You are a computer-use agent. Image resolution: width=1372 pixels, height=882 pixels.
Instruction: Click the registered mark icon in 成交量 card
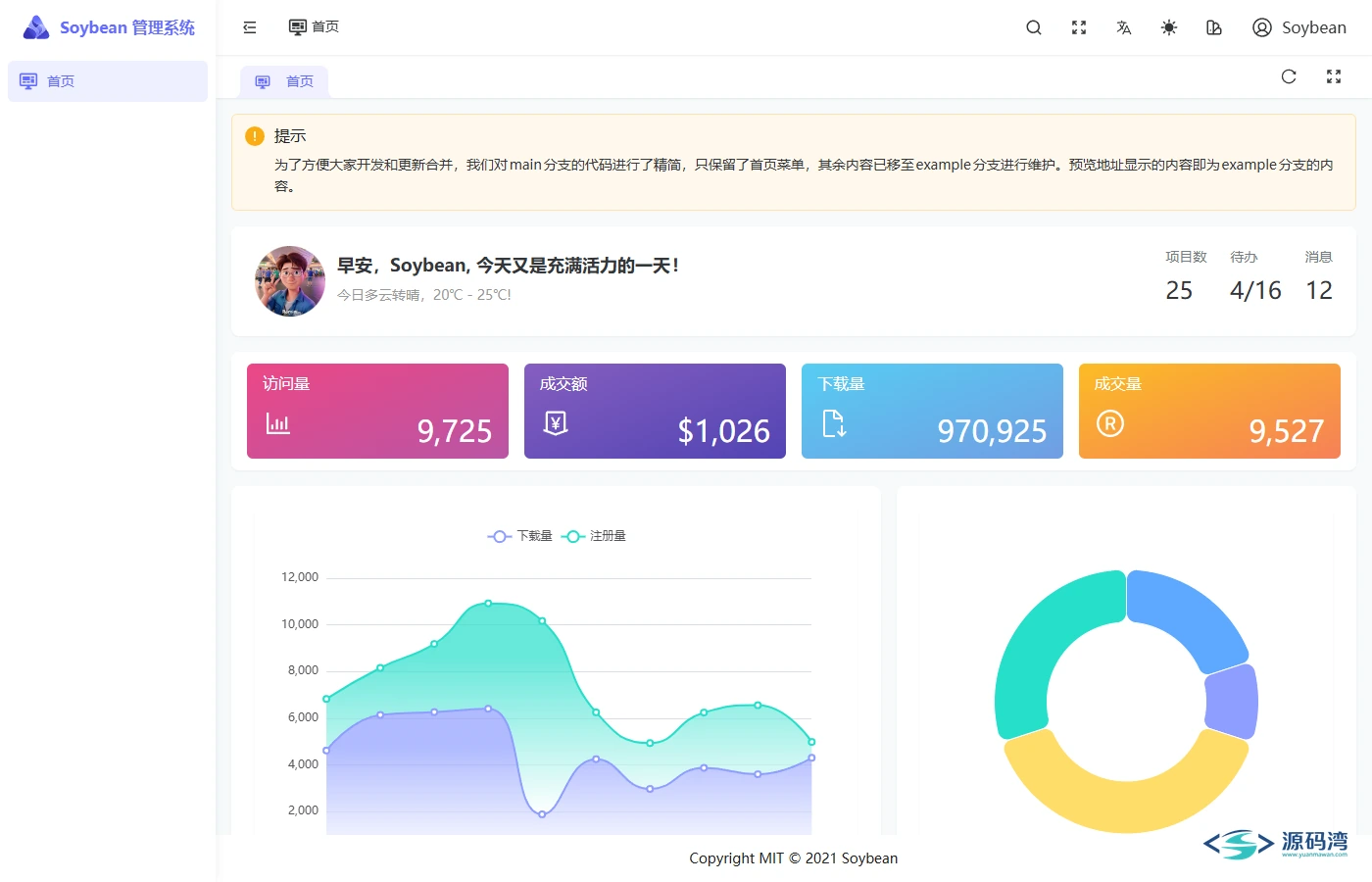point(1110,423)
